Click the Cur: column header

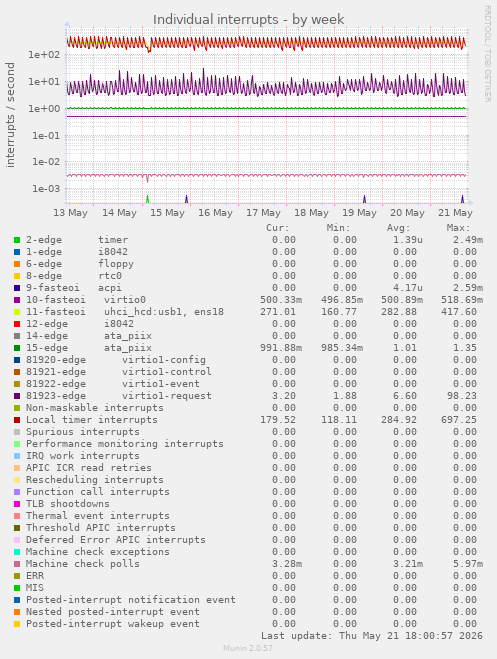(x=278, y=228)
